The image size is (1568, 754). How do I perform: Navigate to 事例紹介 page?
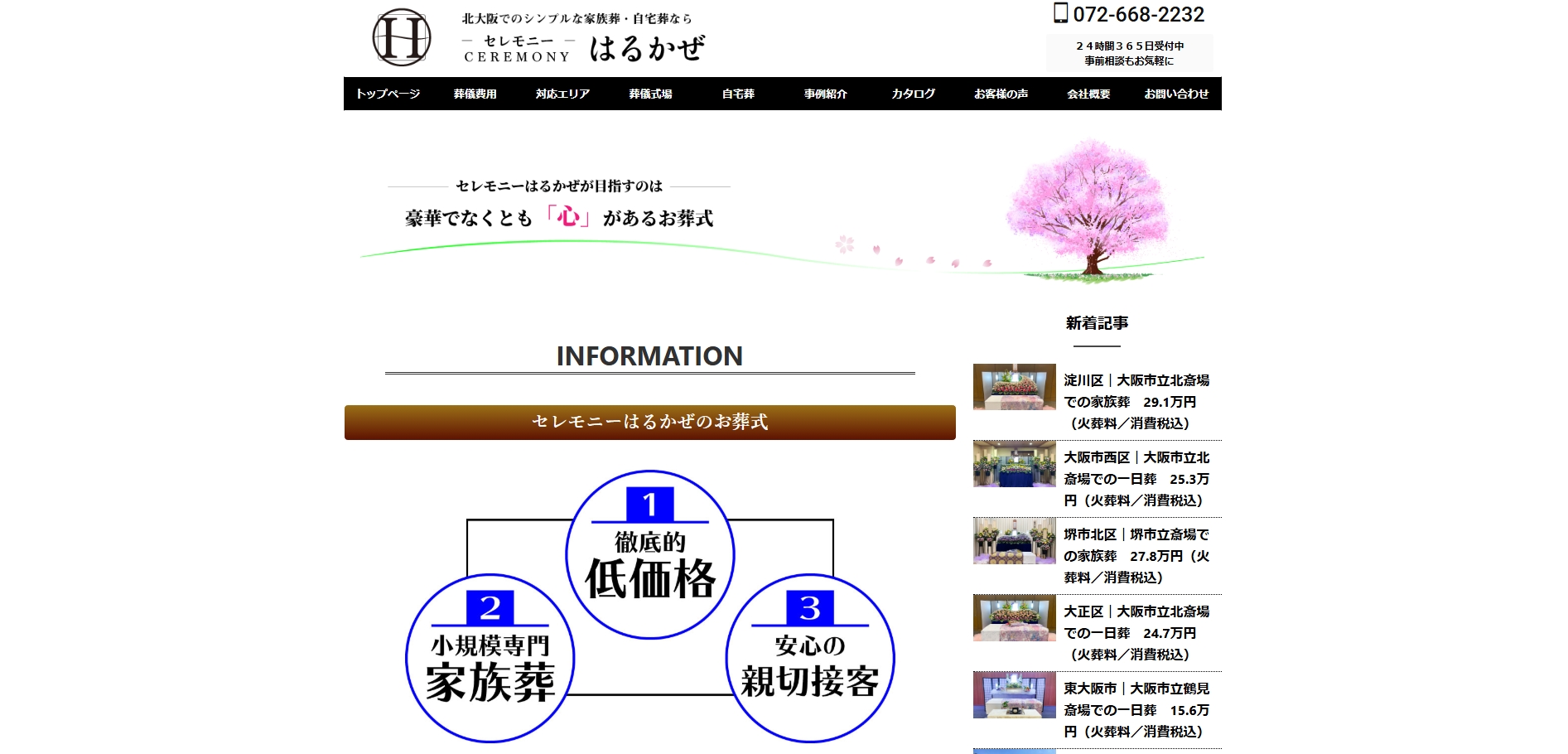(826, 94)
